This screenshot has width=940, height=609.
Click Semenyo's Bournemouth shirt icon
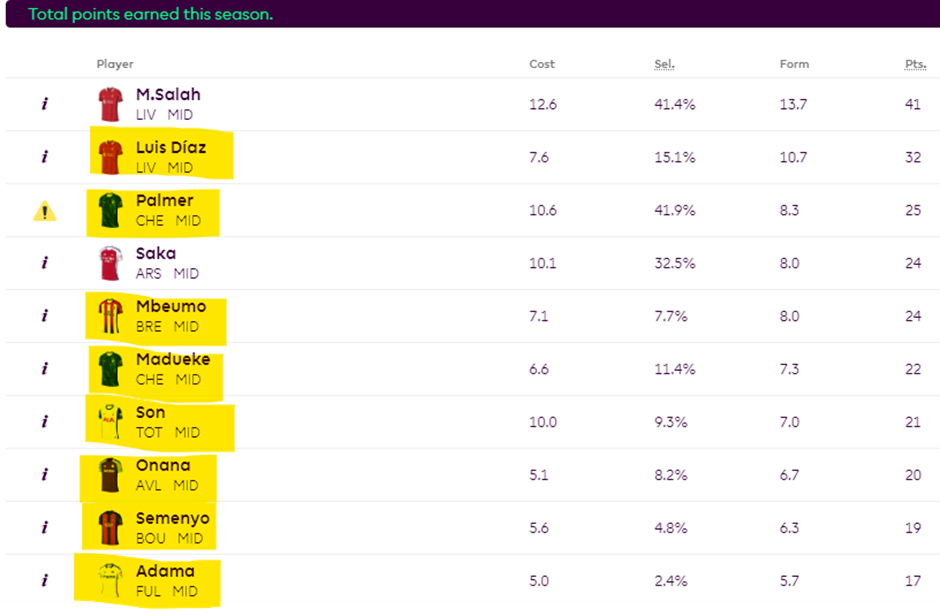point(110,527)
